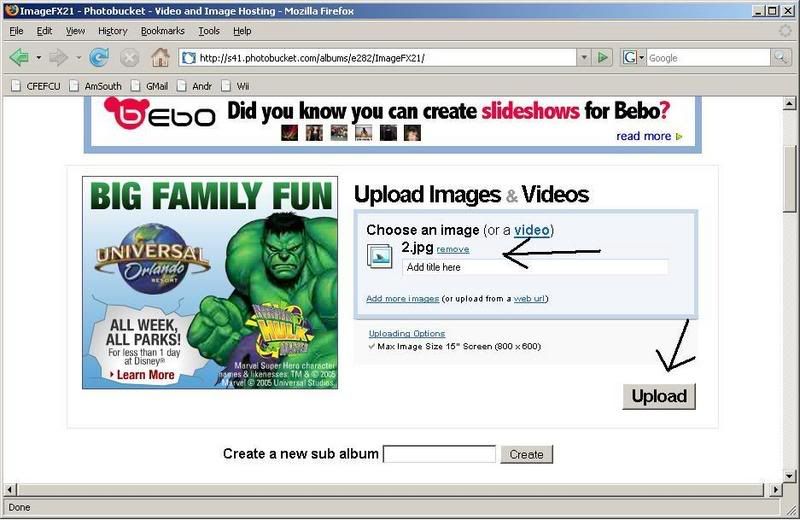Open the AmSouth bookmark

[x=95, y=86]
